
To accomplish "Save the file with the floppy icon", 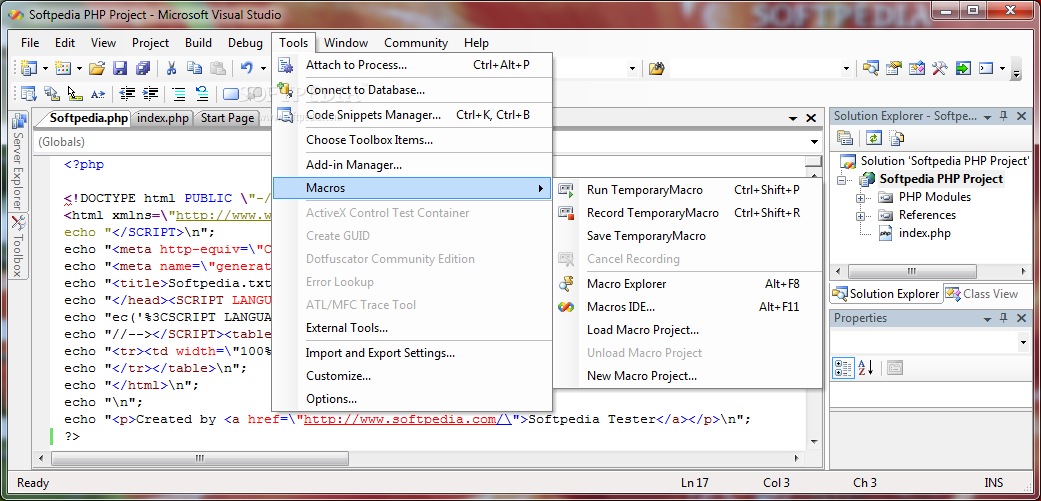I will pyautogui.click(x=120, y=68).
